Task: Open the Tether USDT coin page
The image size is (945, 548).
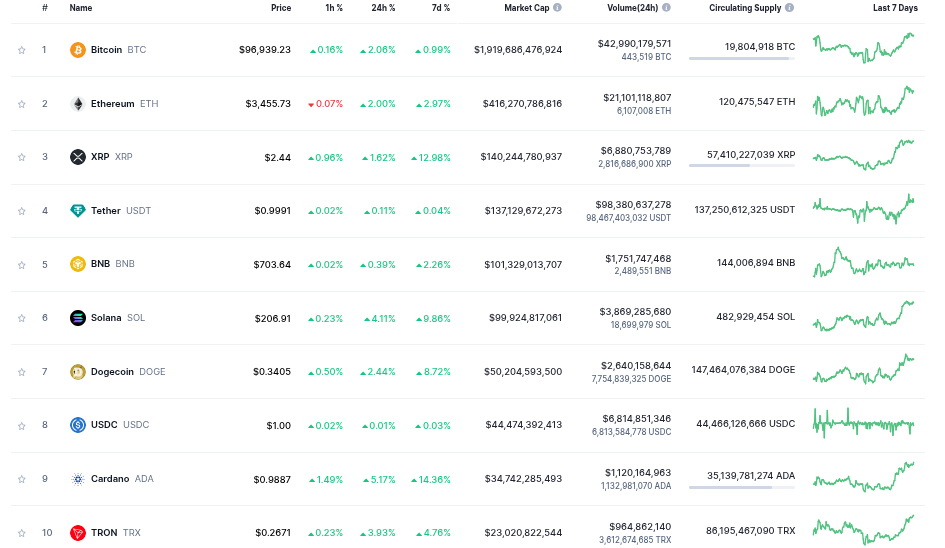Action: point(121,210)
